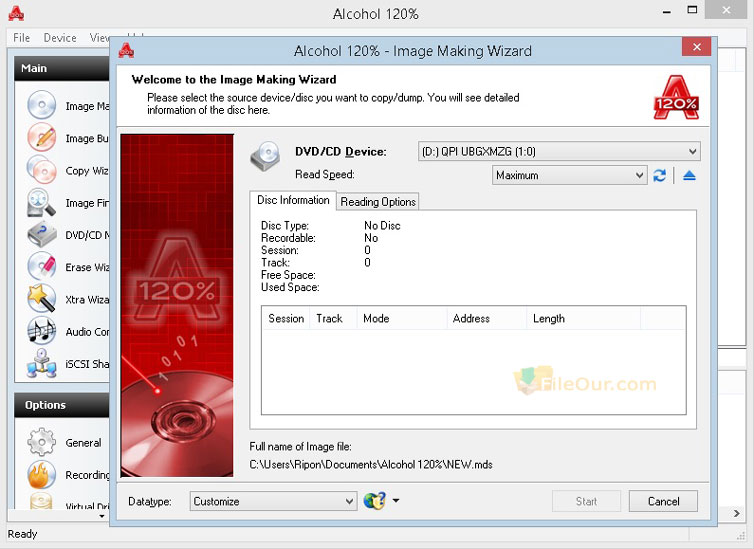
Task: Click Alcohol 120% logo in wizard title bar
Action: (126, 50)
